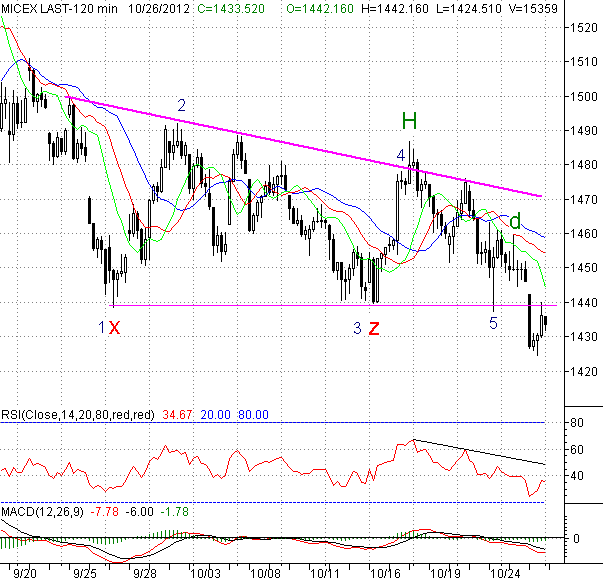
Task: Click the RSI upper level value 80.00
Action: [253, 415]
